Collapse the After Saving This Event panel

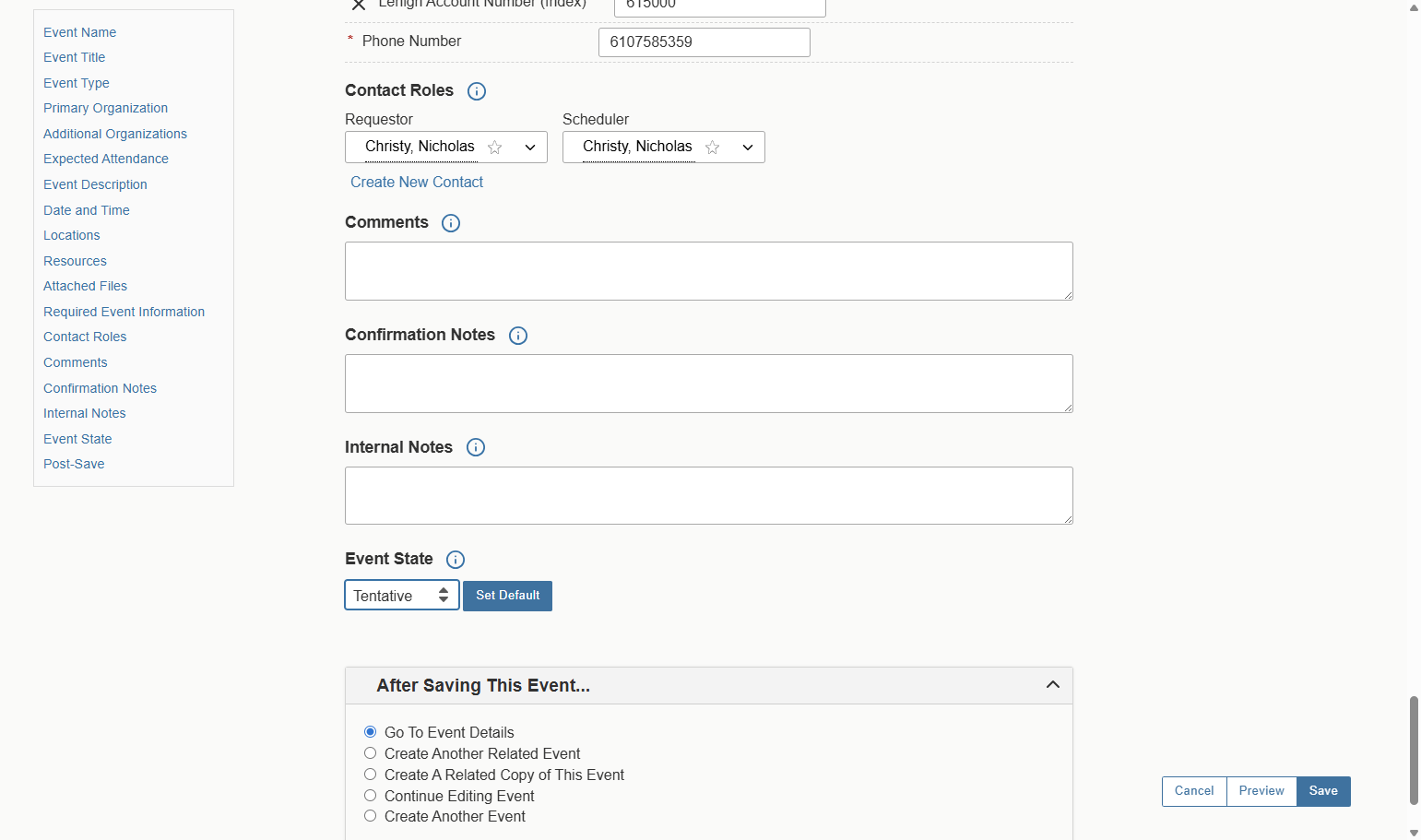click(1053, 685)
